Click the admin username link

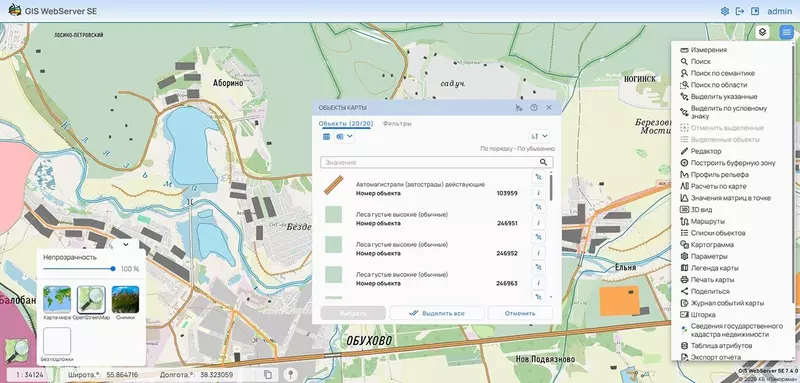[x=779, y=11]
